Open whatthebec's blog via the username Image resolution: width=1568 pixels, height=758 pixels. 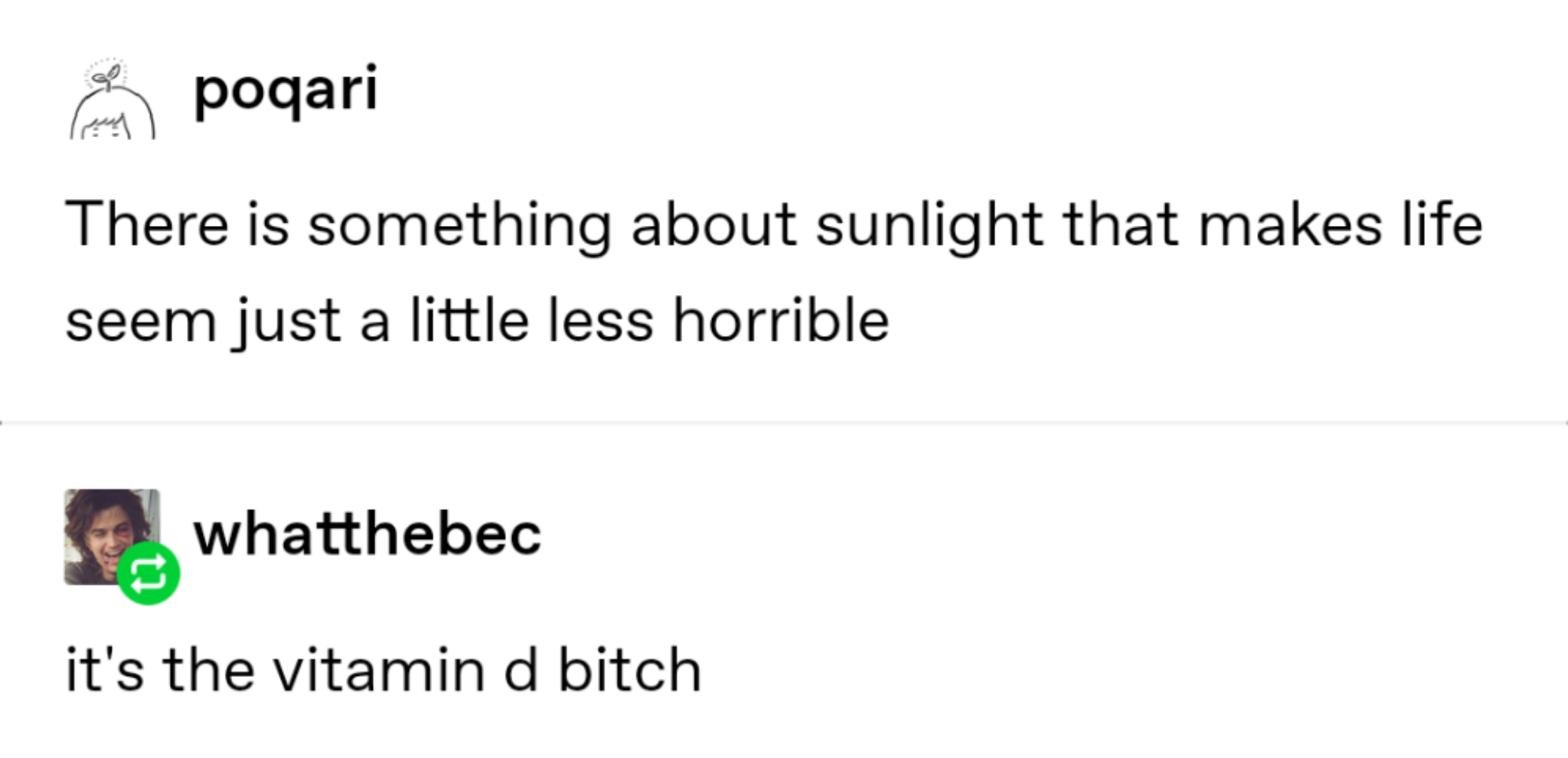click(x=367, y=534)
